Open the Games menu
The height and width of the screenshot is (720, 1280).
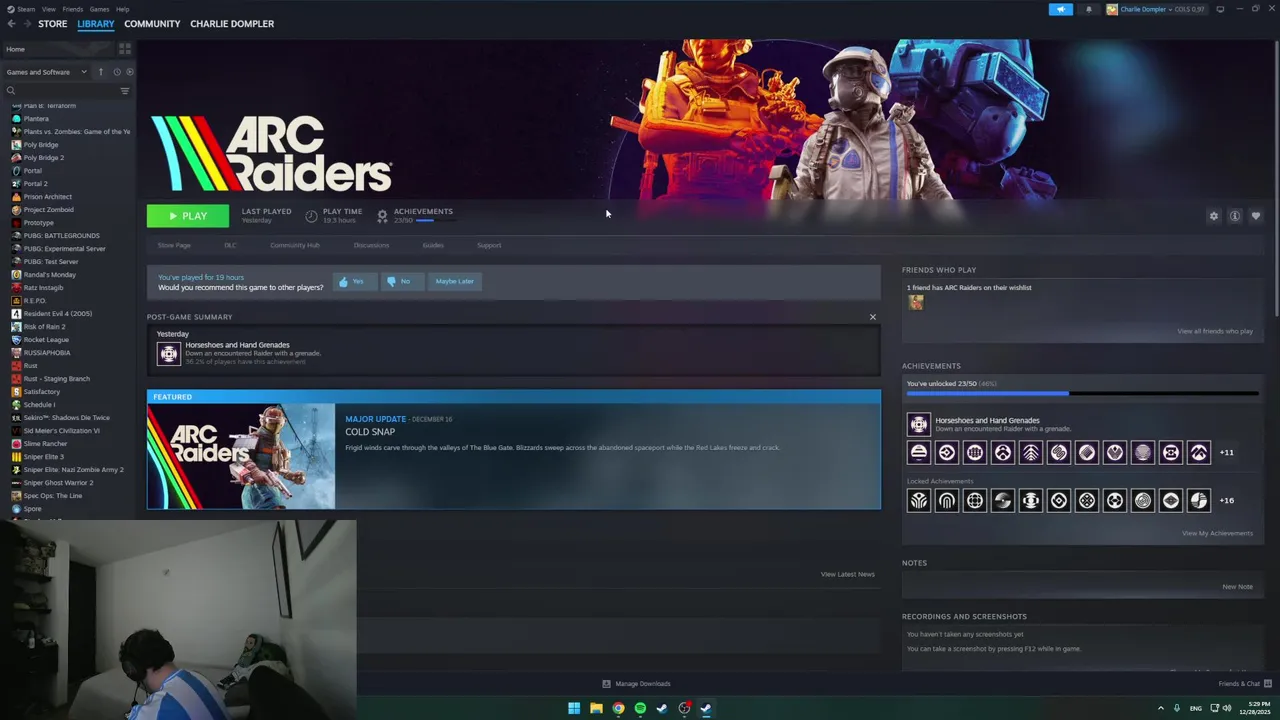99,9
